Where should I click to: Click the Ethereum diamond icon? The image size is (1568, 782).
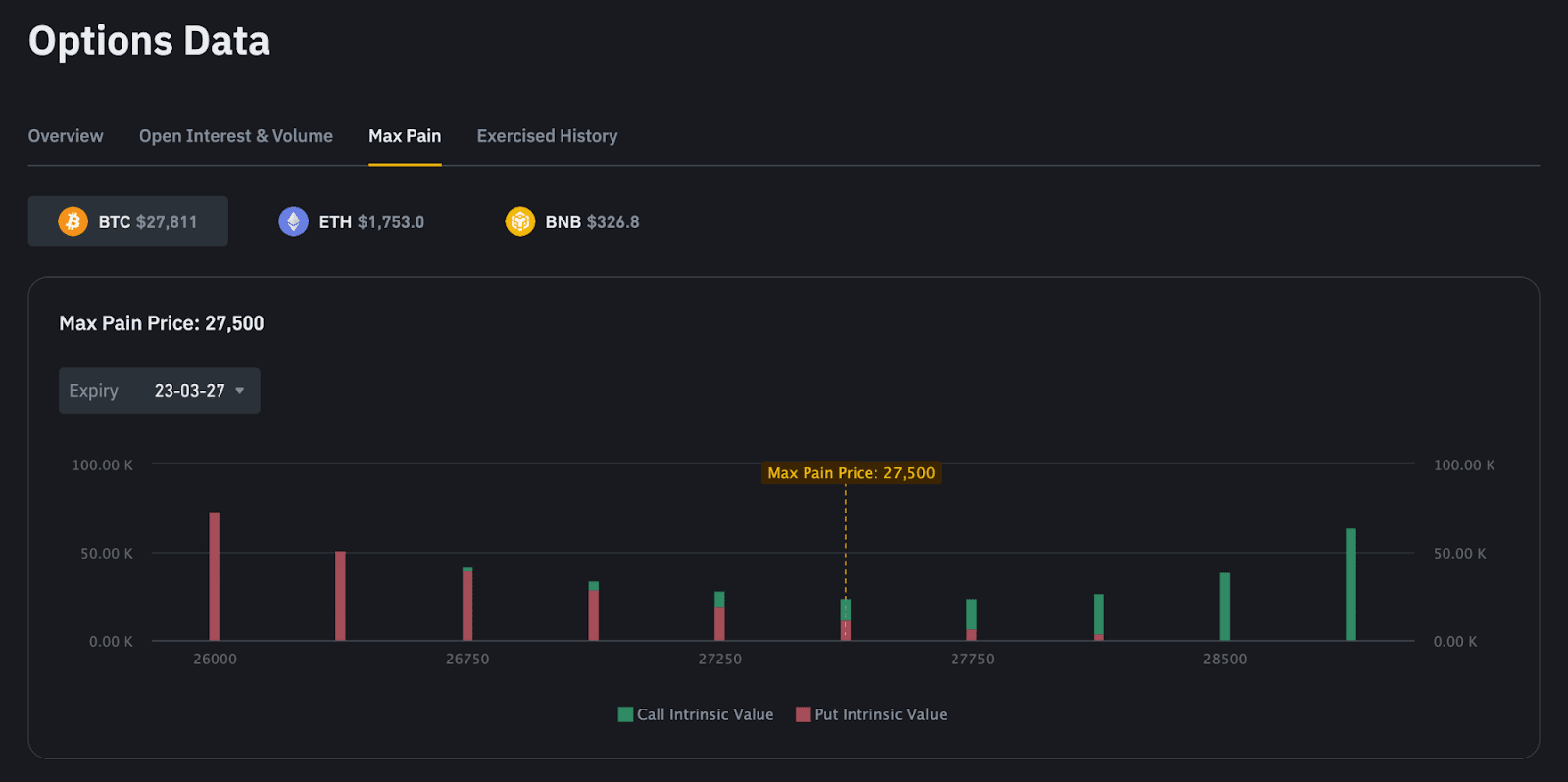pos(293,221)
